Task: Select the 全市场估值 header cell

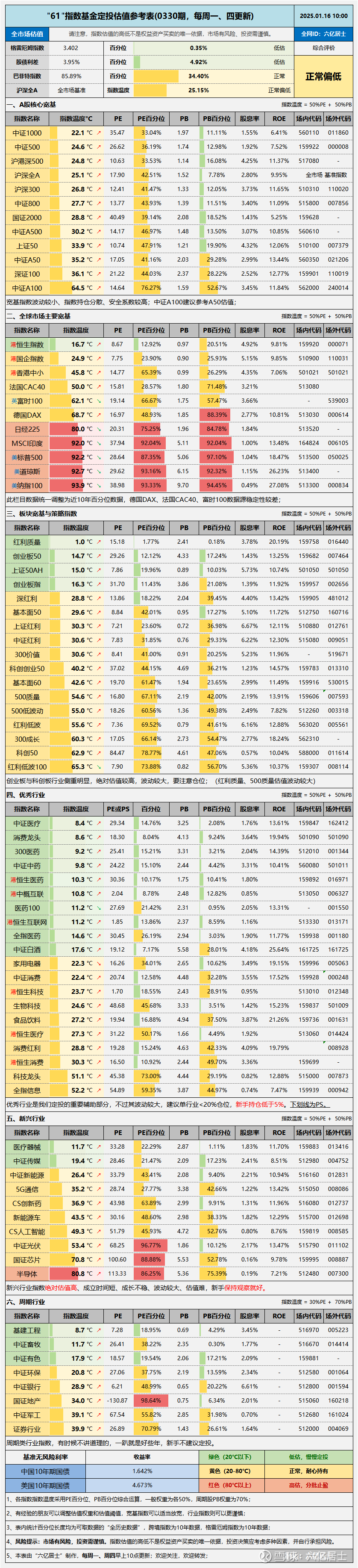Action: [x=27, y=34]
